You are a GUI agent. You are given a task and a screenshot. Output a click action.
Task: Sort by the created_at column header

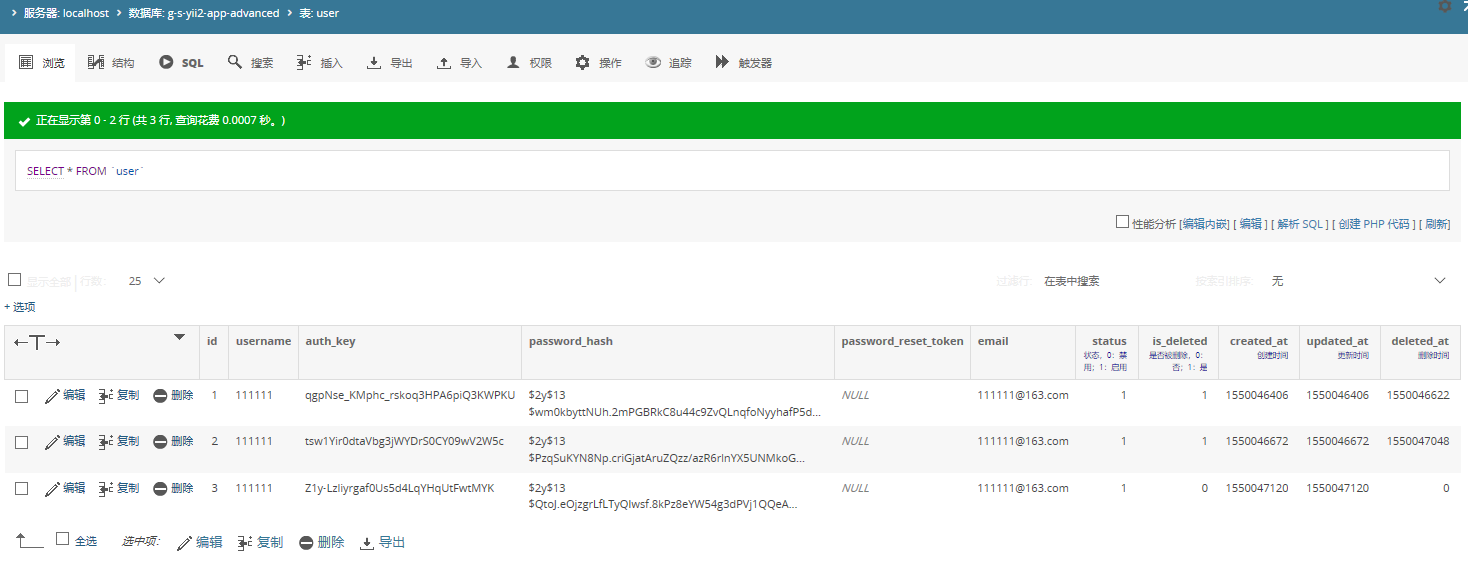1258,341
